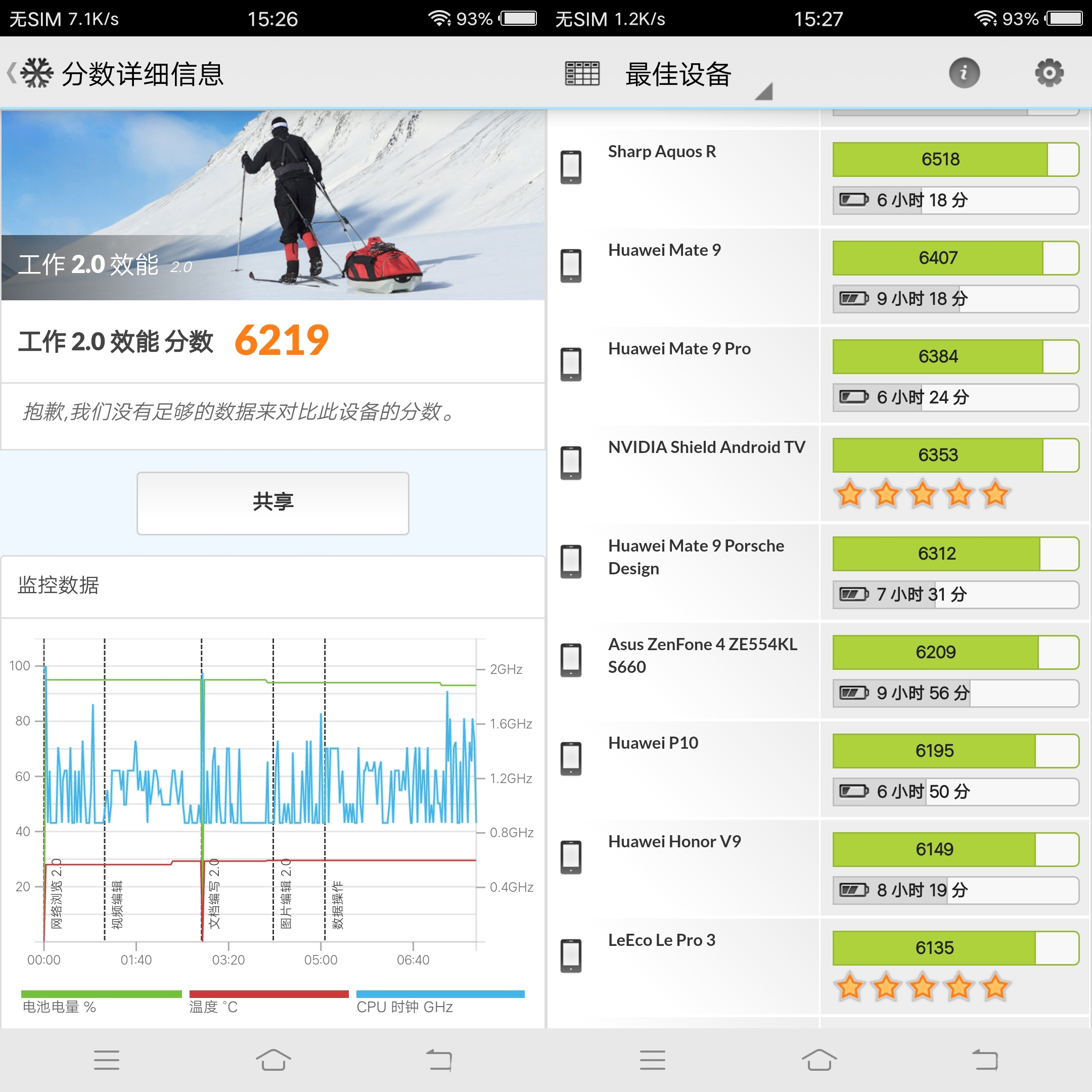Tap the NVIDIA Shield Android TV device icon
The height and width of the screenshot is (1092, 1092).
point(571,463)
